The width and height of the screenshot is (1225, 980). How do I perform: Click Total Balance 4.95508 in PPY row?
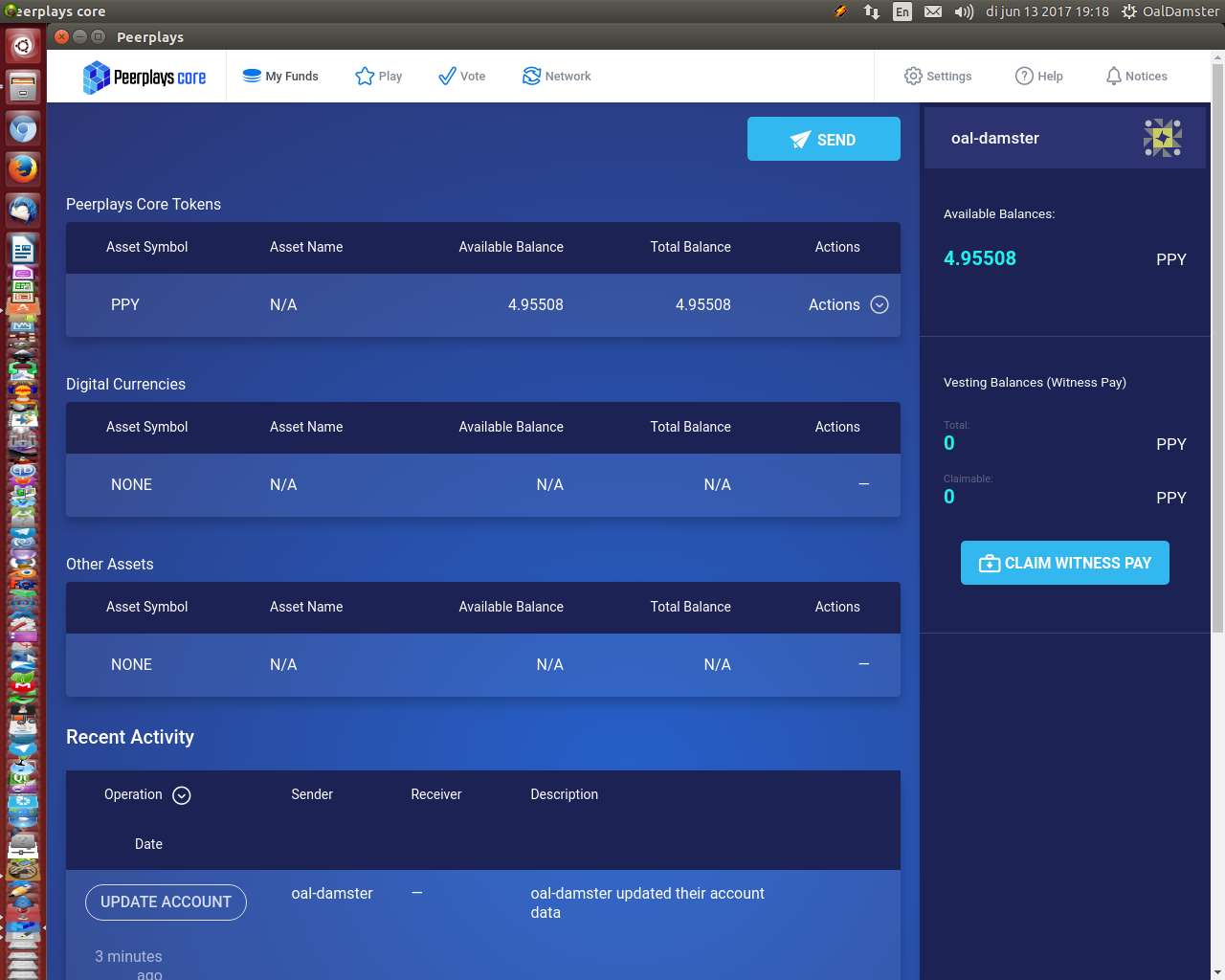(702, 305)
